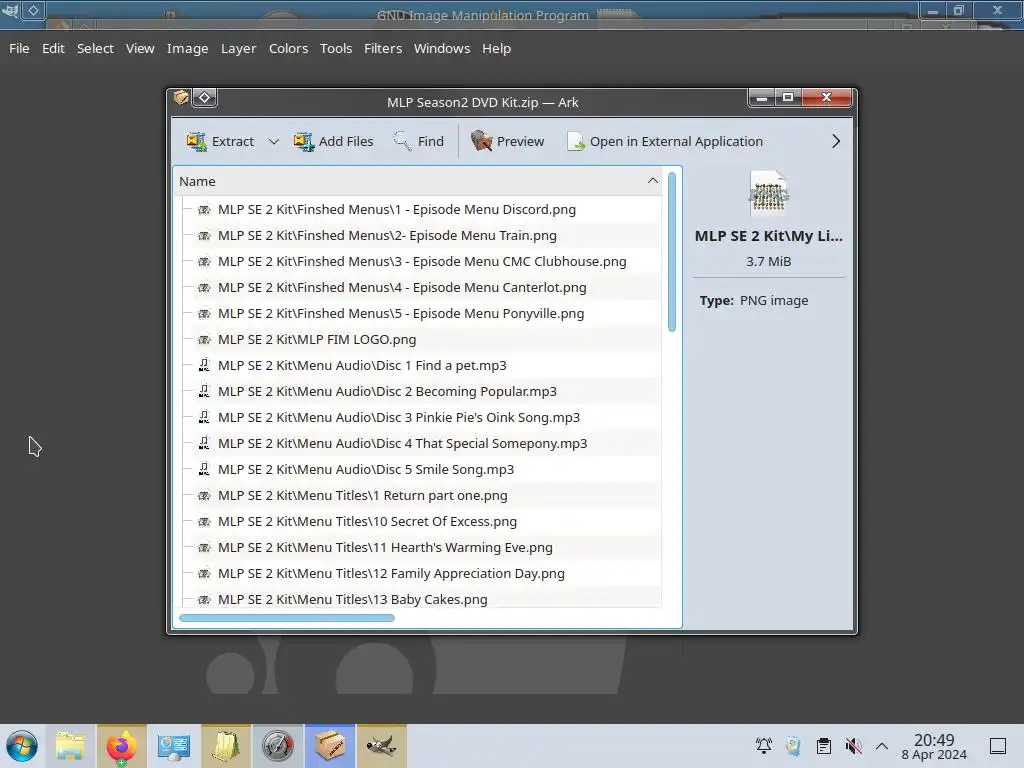Click Add Files in Ark toolbar
Screen dimensions: 1024x768
(x=333, y=141)
